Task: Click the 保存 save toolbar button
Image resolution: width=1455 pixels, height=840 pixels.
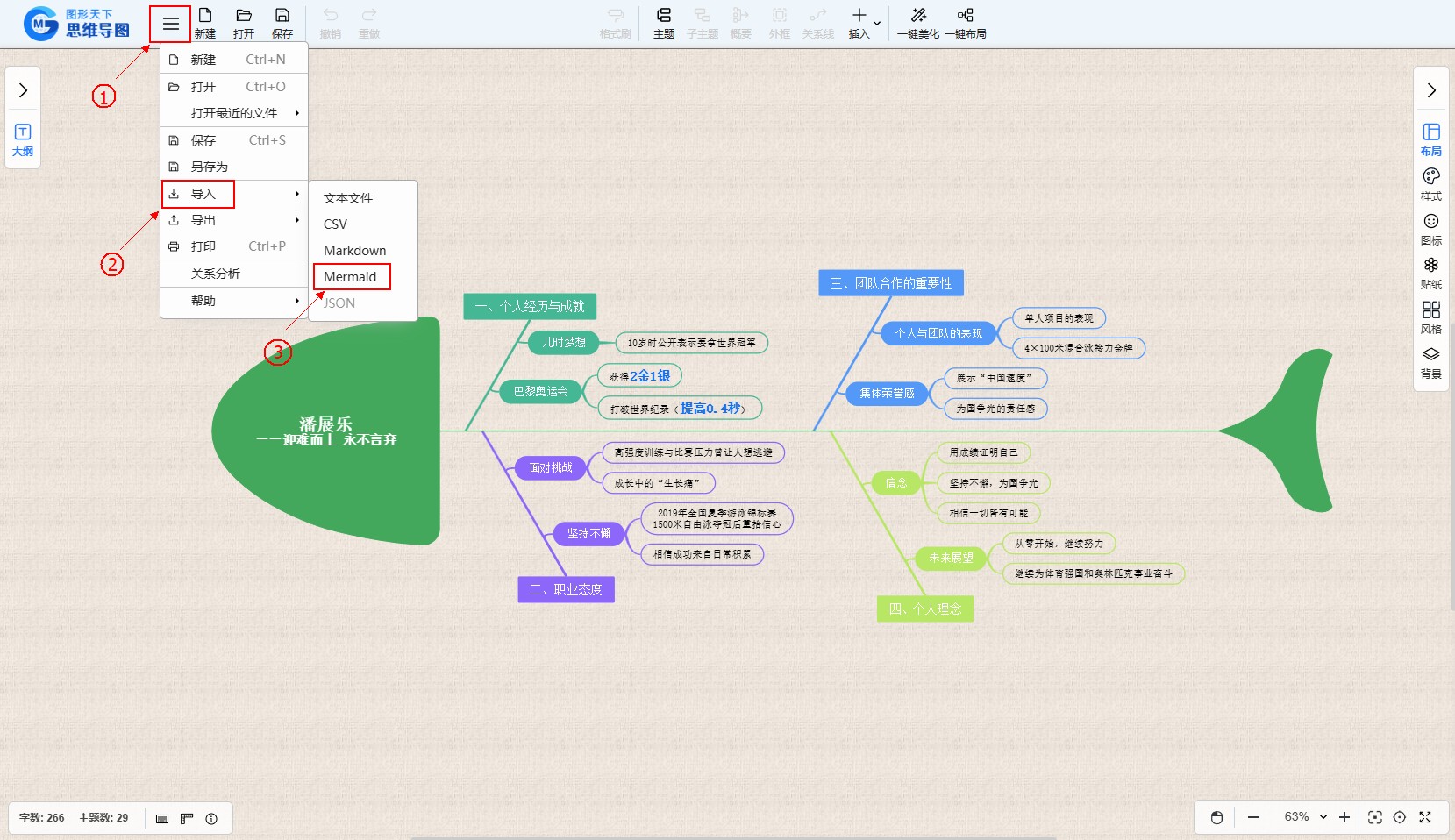Action: click(x=282, y=23)
